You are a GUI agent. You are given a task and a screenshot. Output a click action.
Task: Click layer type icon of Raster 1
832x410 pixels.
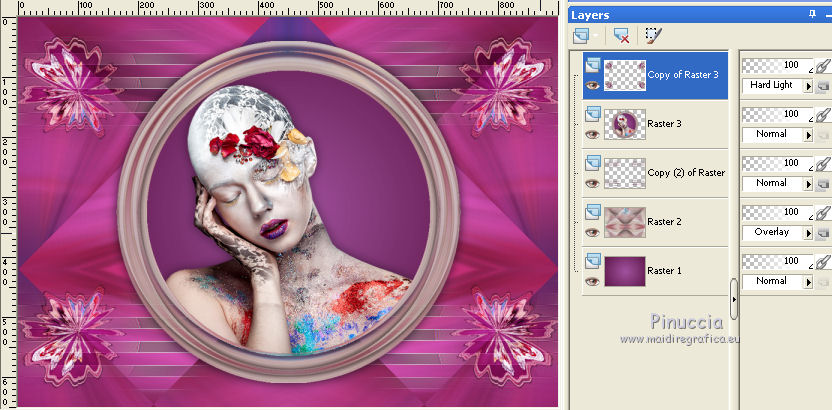[x=593, y=261]
